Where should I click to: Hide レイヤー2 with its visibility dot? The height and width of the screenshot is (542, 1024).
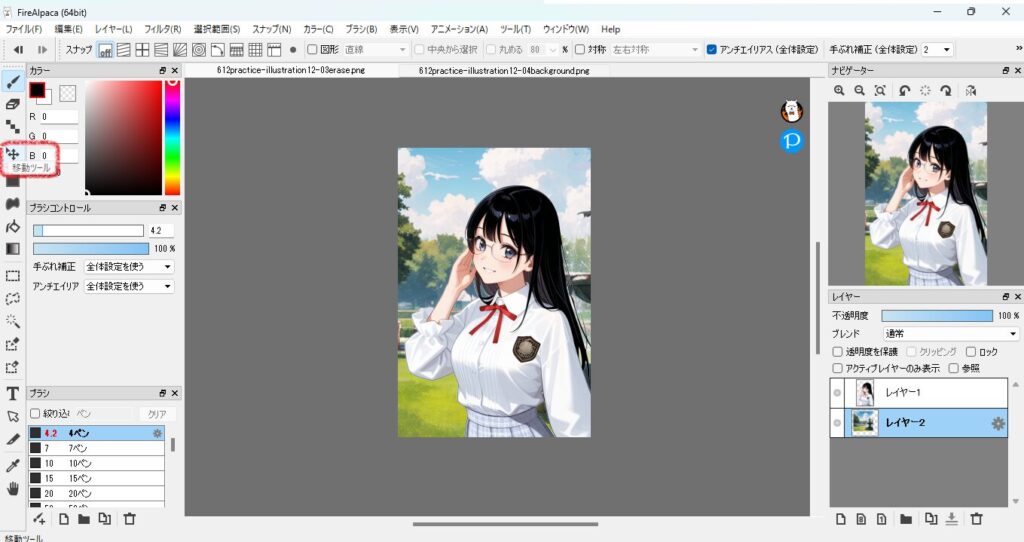[x=837, y=423]
